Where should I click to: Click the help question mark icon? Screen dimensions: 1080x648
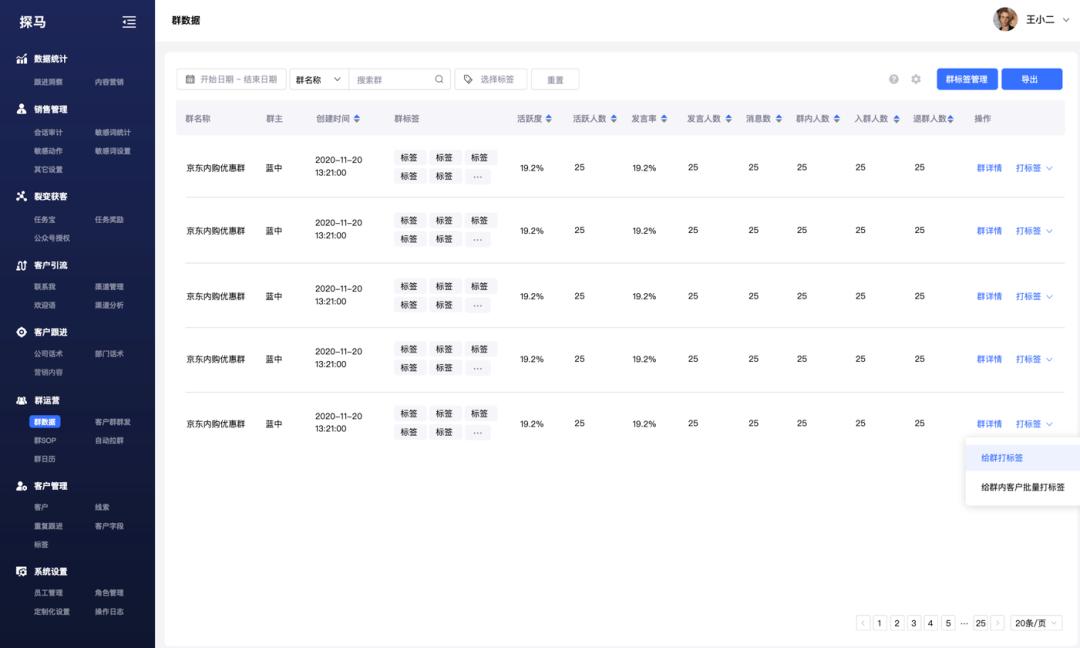tap(894, 79)
